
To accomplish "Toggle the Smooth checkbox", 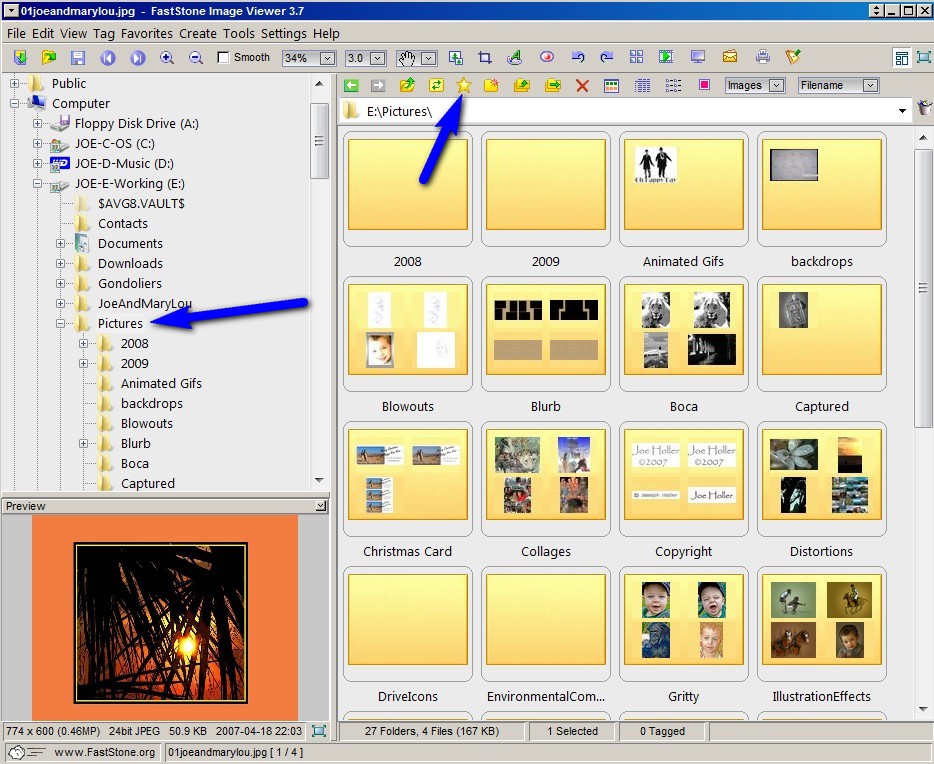I will [223, 57].
